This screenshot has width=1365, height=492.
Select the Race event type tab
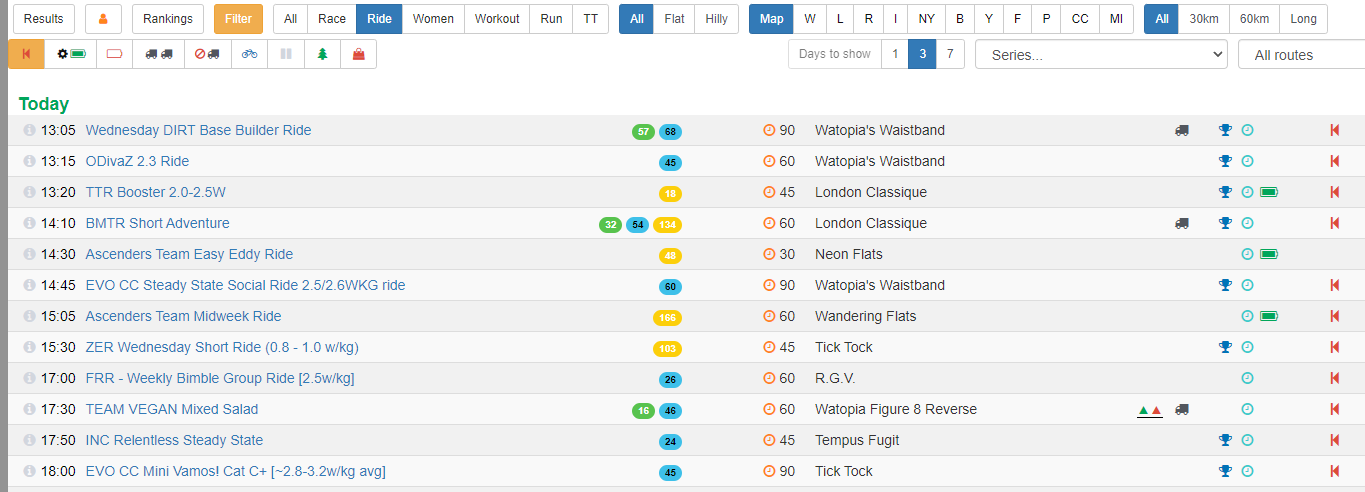pos(331,19)
